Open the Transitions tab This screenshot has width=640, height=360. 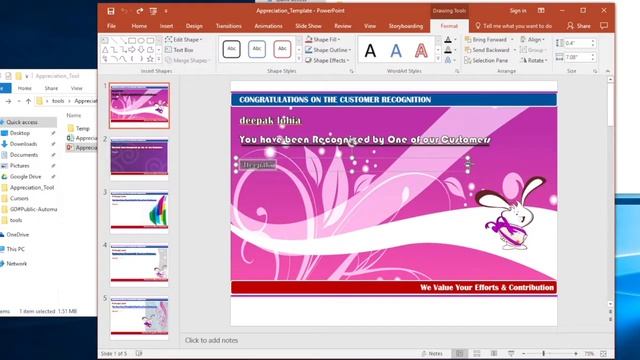(229, 26)
